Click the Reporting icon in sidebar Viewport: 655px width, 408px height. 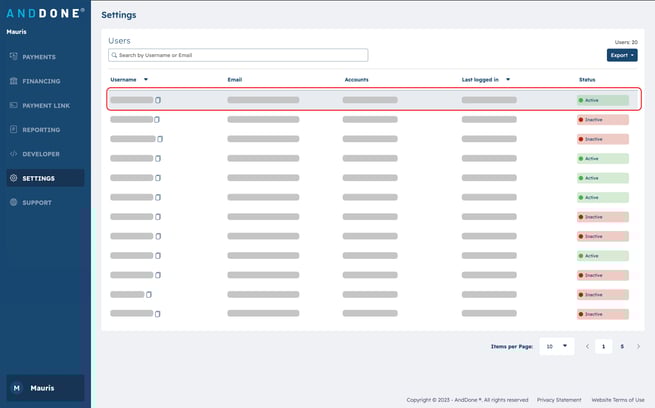tap(13, 130)
